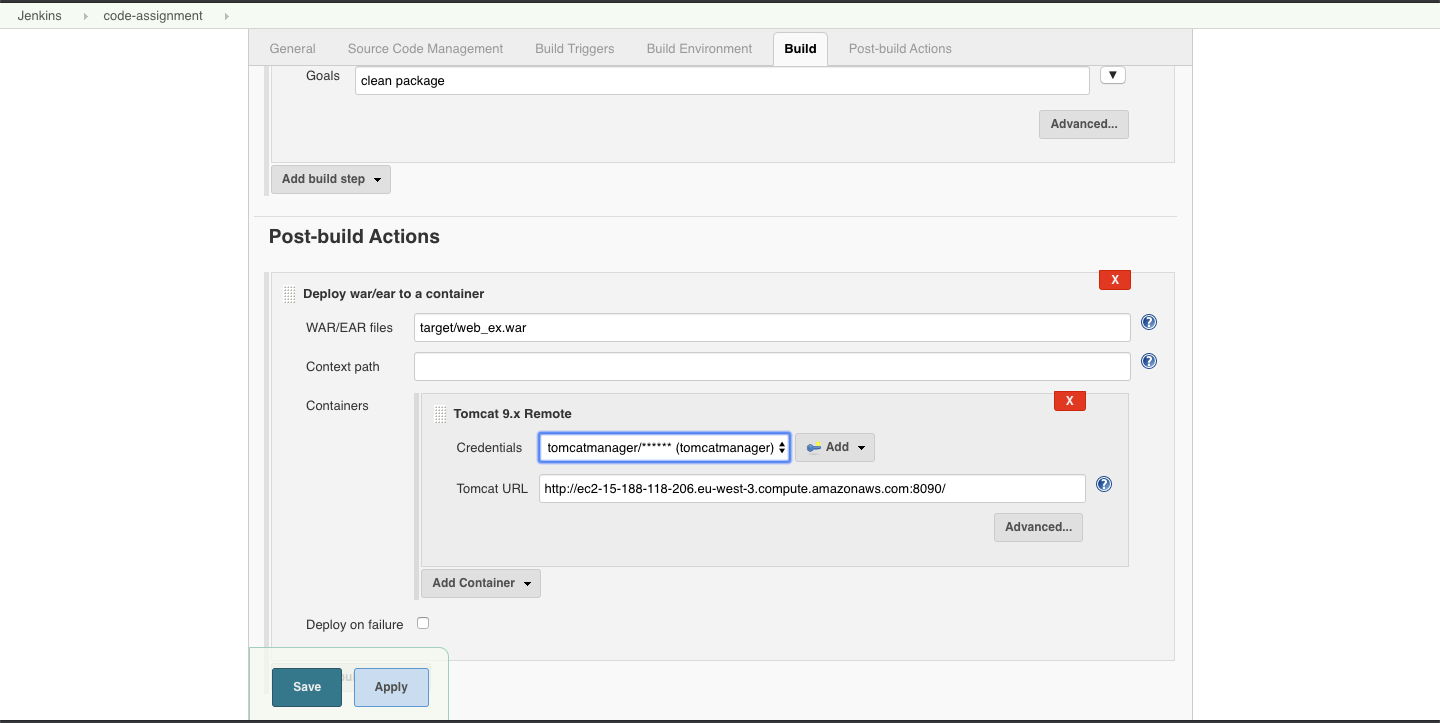This screenshot has width=1440, height=723.
Task: Open Advanced options for the Maven goals
Action: click(x=1083, y=124)
